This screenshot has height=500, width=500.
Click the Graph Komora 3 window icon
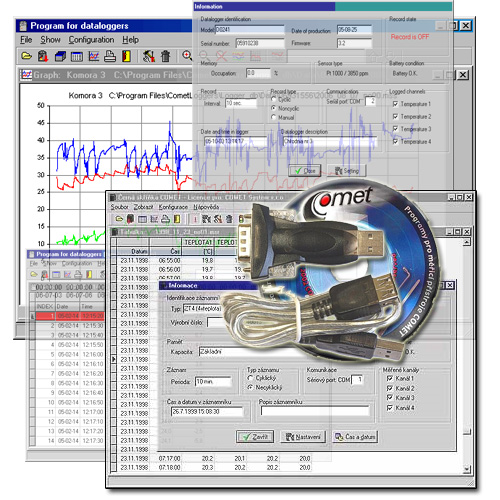pyautogui.click(x=26, y=75)
